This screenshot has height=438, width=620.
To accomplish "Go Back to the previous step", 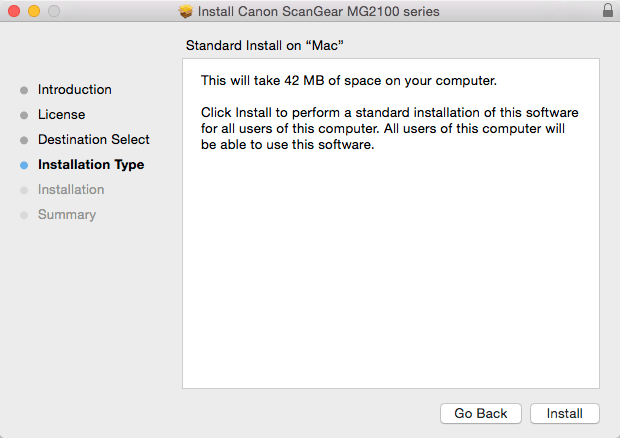I will coord(480,413).
